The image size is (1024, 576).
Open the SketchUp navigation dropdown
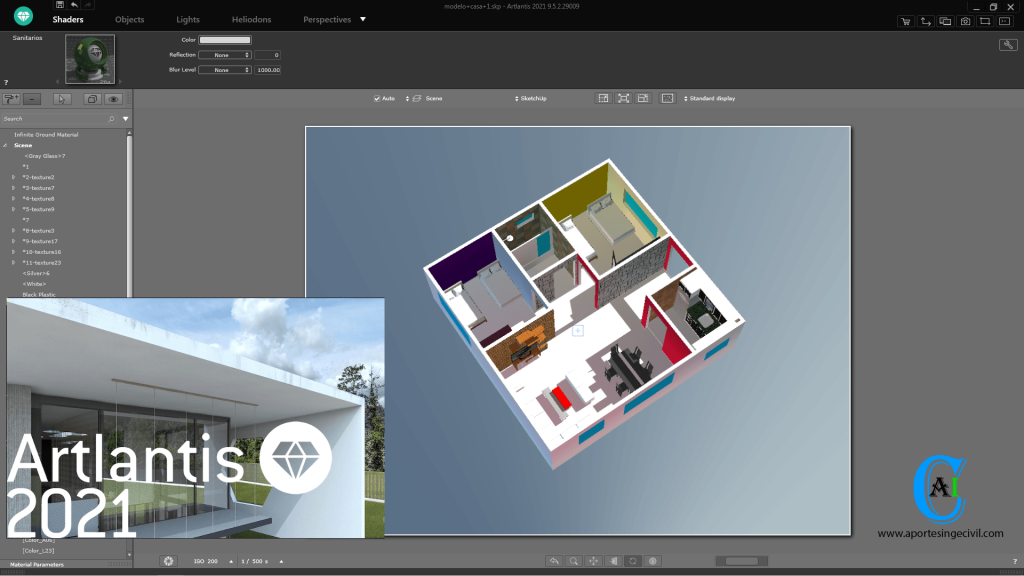click(531, 99)
